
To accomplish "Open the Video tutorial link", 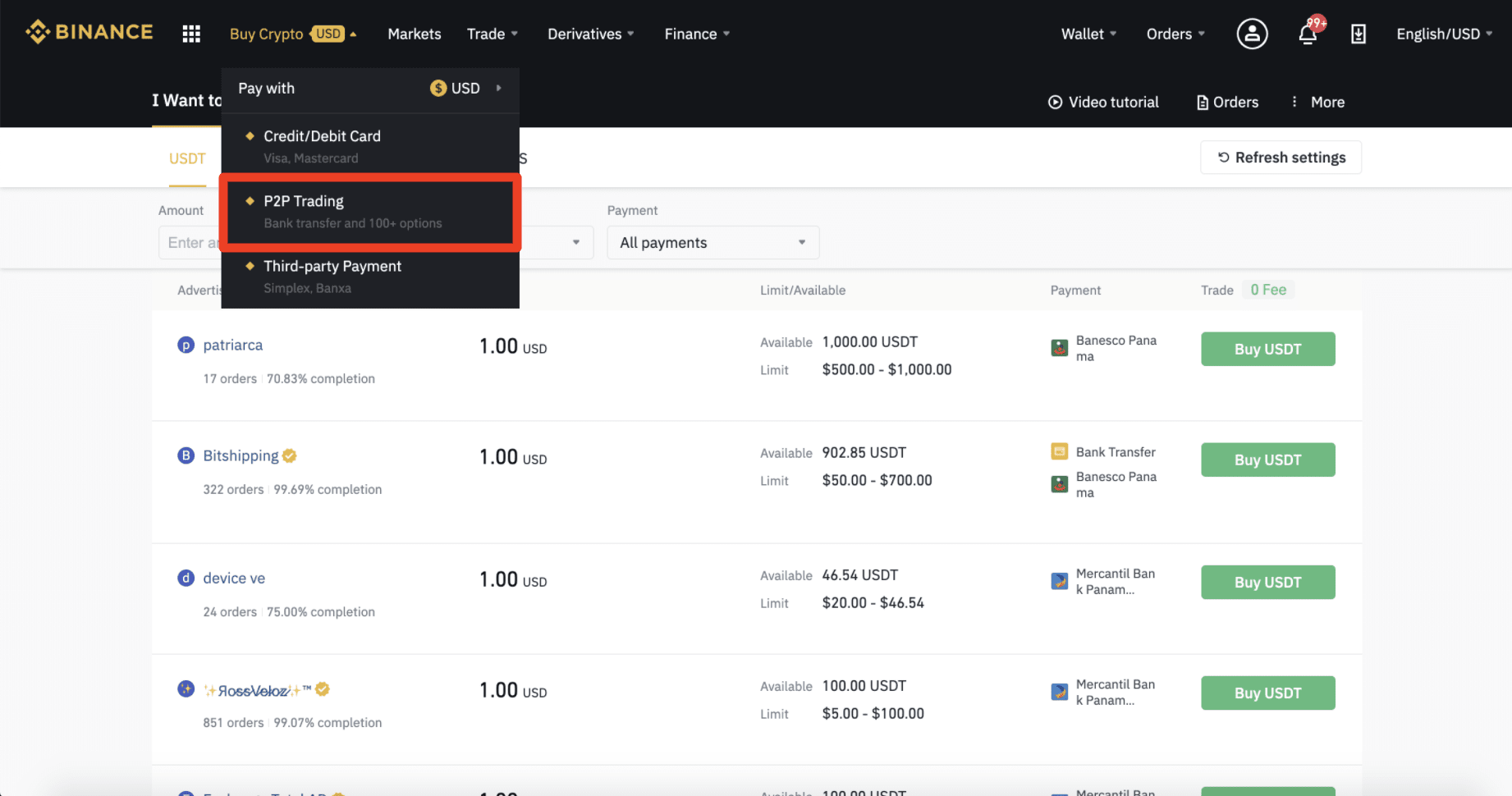I will 1103,103.
